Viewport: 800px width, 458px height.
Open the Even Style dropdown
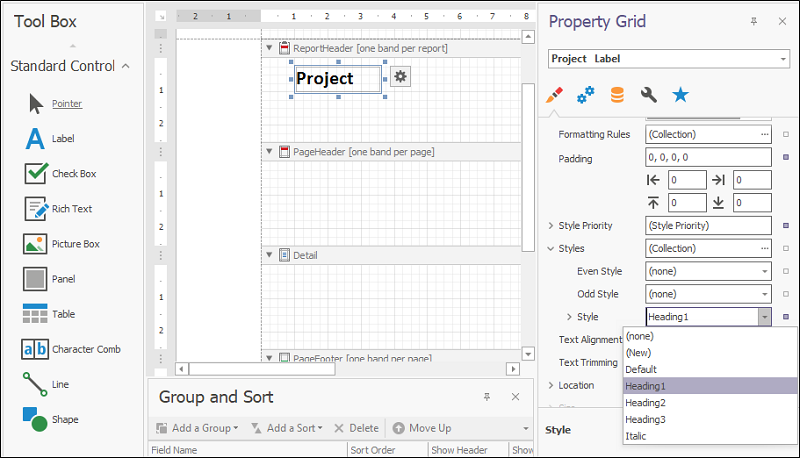(764, 271)
